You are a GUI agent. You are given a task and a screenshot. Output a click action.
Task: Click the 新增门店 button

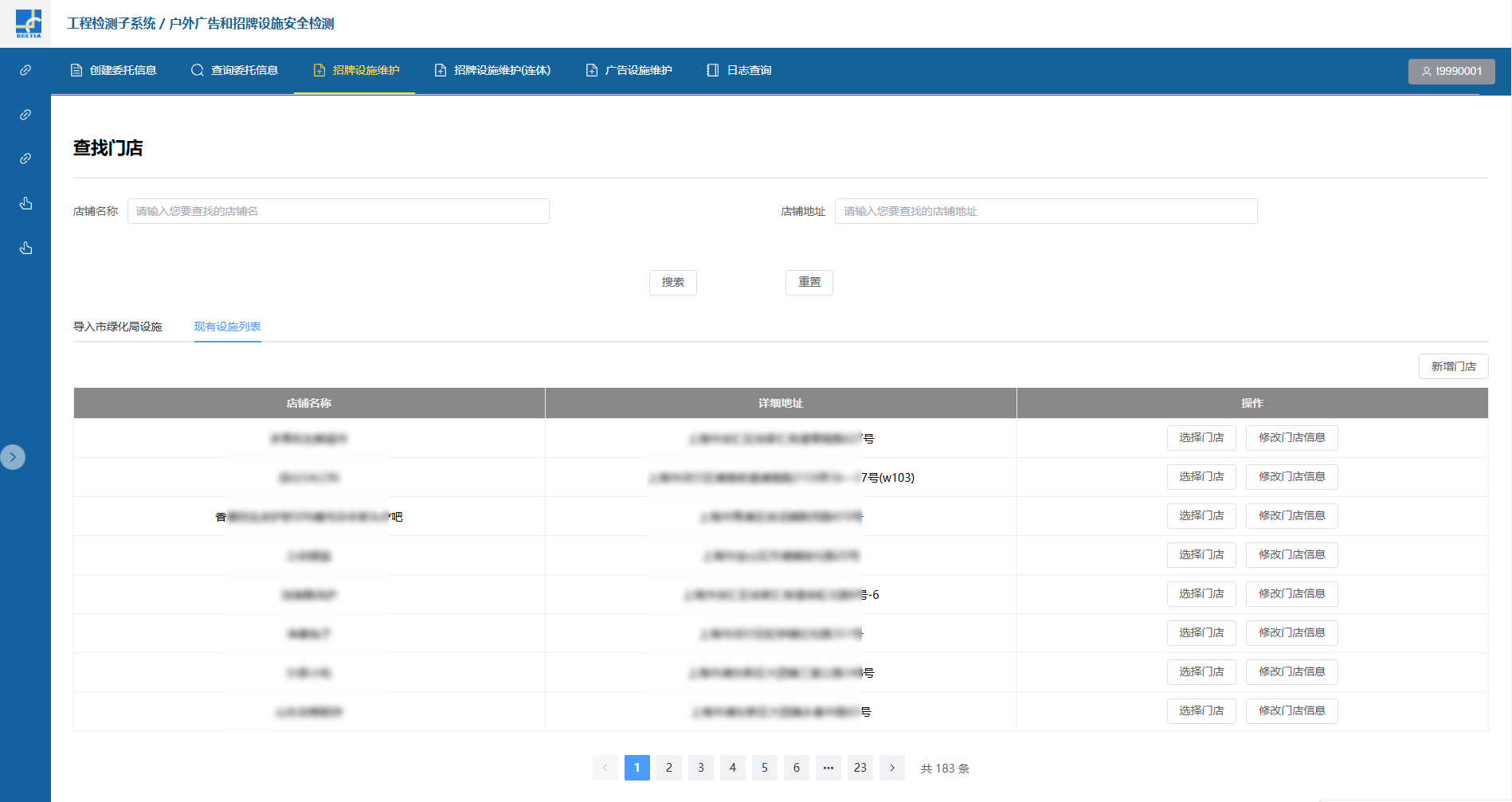[1453, 366]
